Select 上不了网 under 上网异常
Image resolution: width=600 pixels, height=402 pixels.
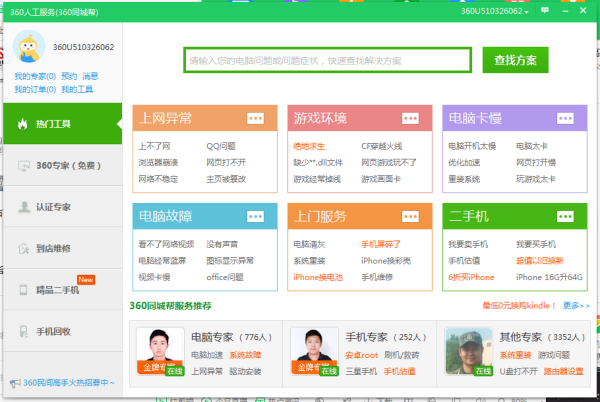click(x=154, y=146)
